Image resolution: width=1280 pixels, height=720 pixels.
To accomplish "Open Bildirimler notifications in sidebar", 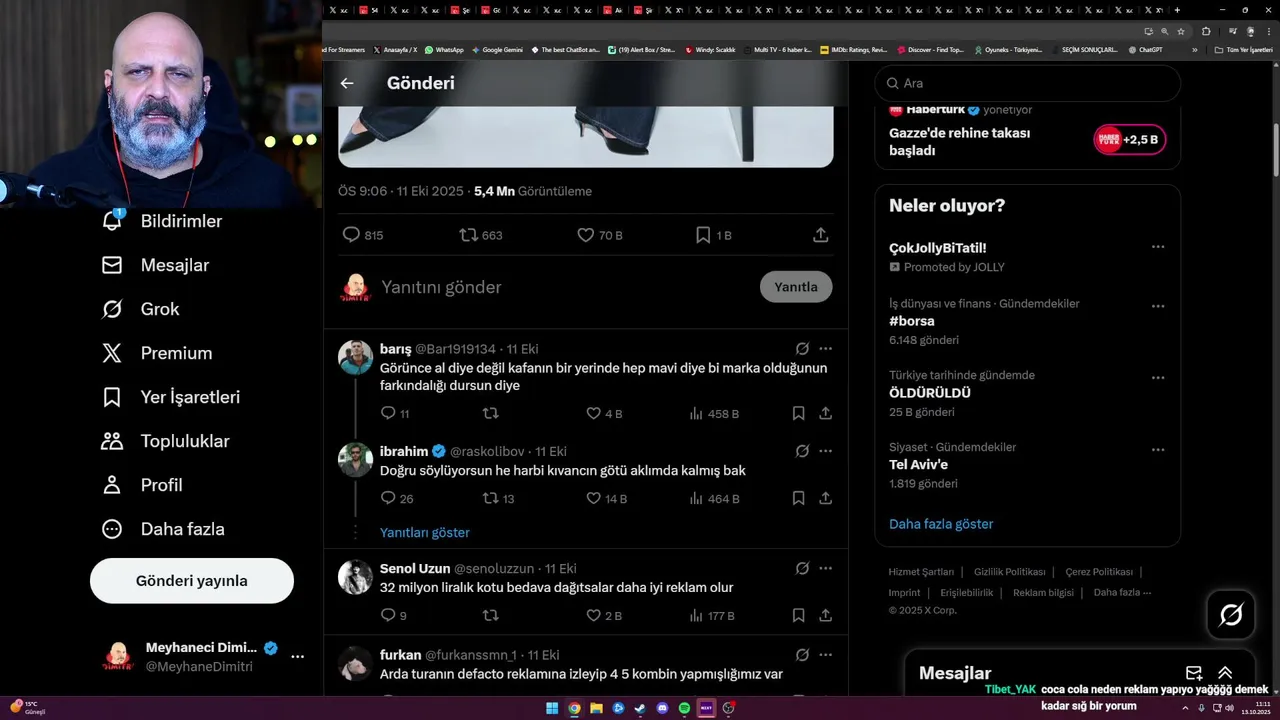I will click(162, 221).
